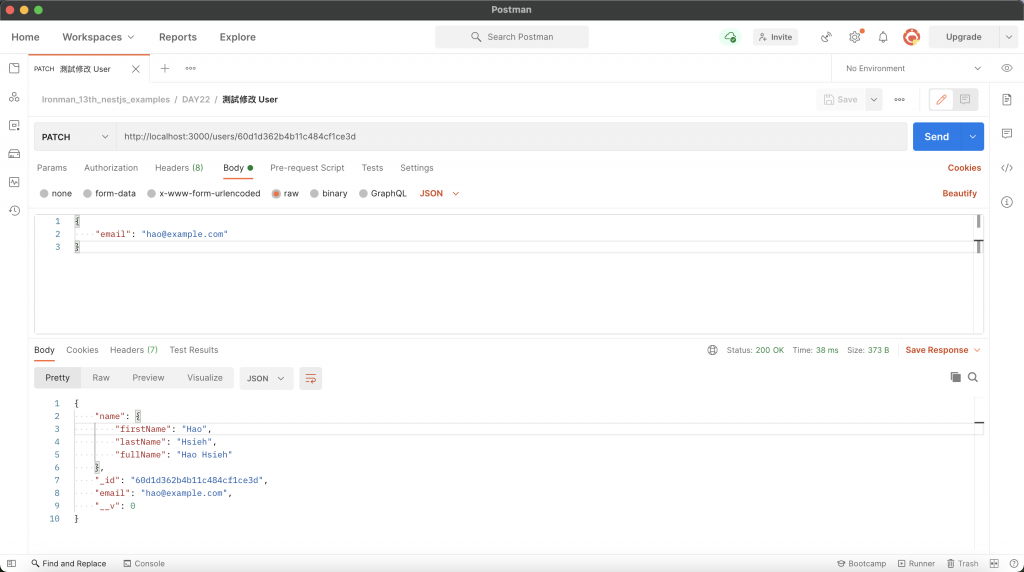
Task: Switch to comment mode icon
Action: point(965,100)
